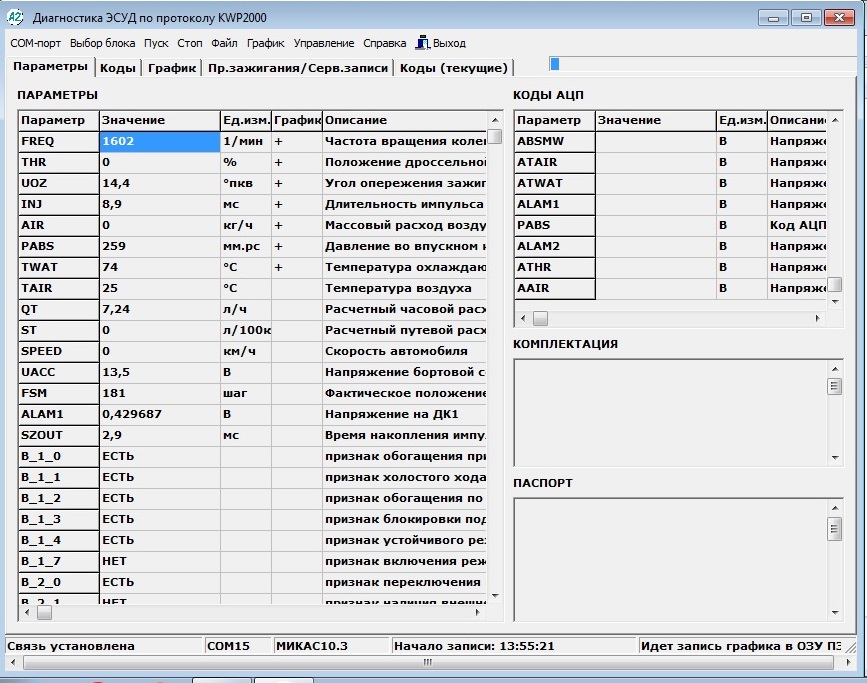Open the Коды (текущие) tab
Image resolution: width=867 pixels, height=683 pixels.
(x=454, y=68)
